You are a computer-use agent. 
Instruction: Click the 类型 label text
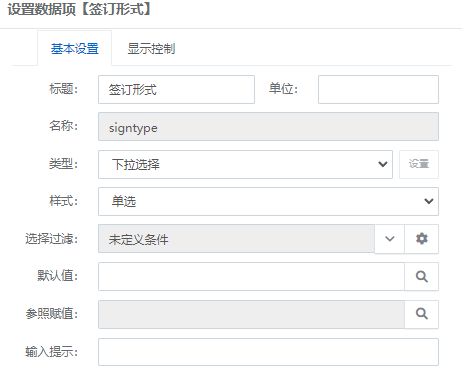click(63, 164)
